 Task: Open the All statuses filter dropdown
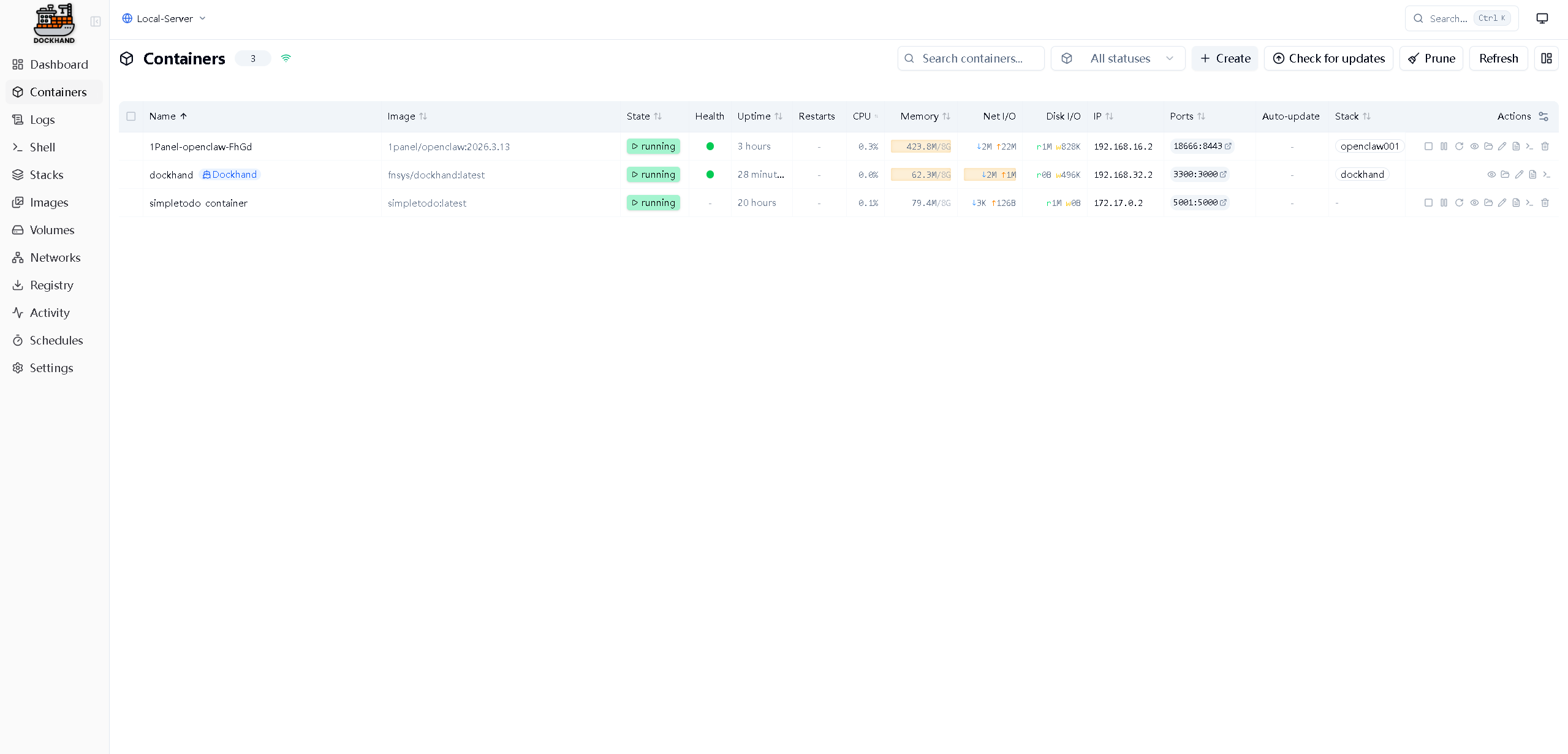[x=1118, y=58]
